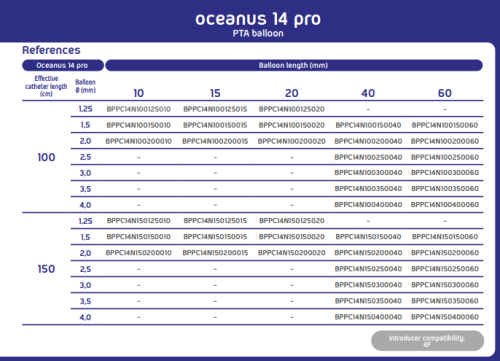Click the 10 balloon length column header
The image size is (500, 361).
139,93
